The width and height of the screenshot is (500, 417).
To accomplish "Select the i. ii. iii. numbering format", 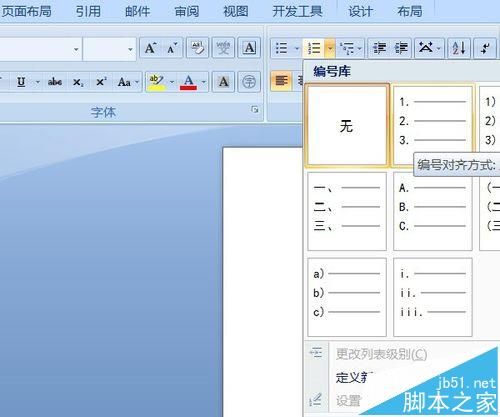I will [433, 297].
